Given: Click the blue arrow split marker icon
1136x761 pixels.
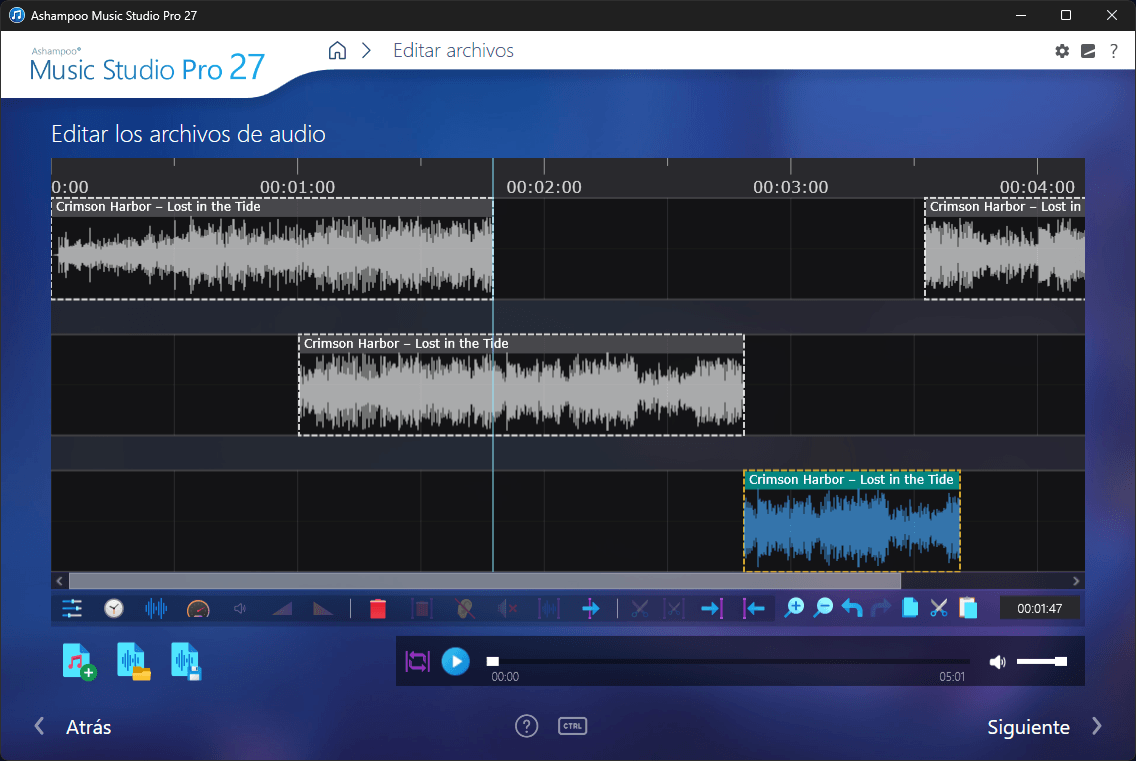Looking at the screenshot, I should 590,608.
